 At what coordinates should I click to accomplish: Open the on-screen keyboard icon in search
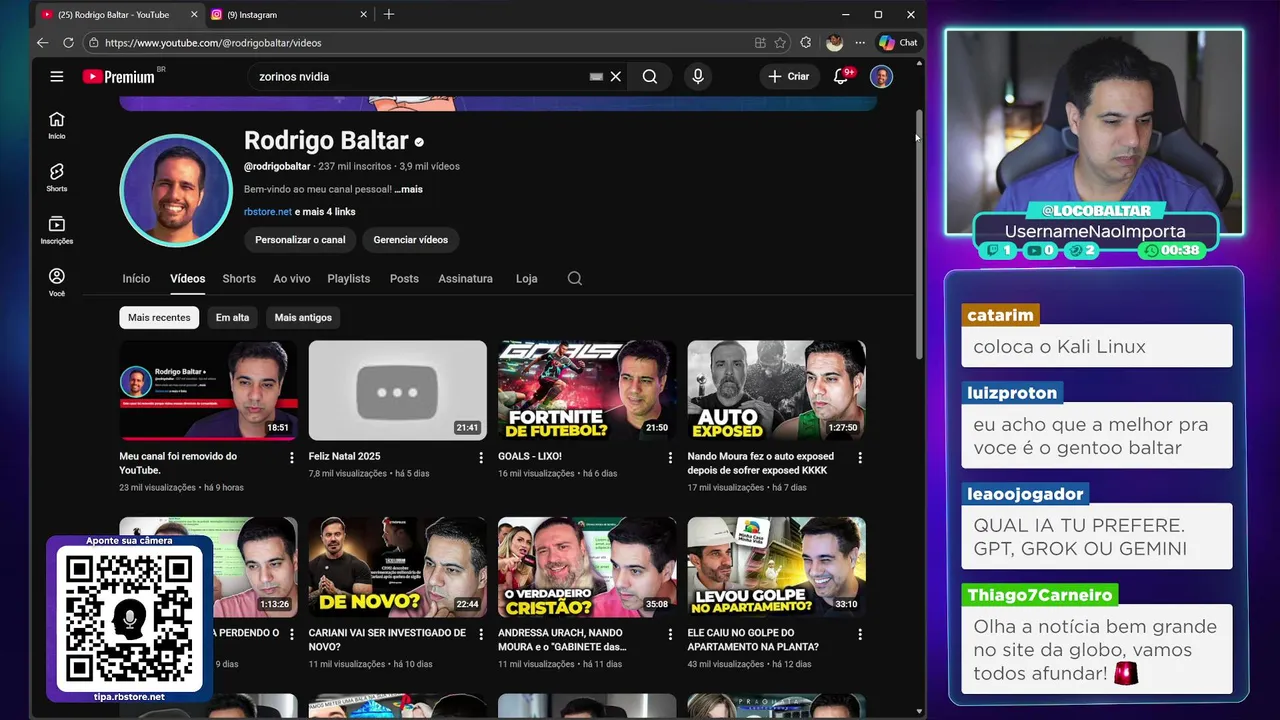(596, 76)
